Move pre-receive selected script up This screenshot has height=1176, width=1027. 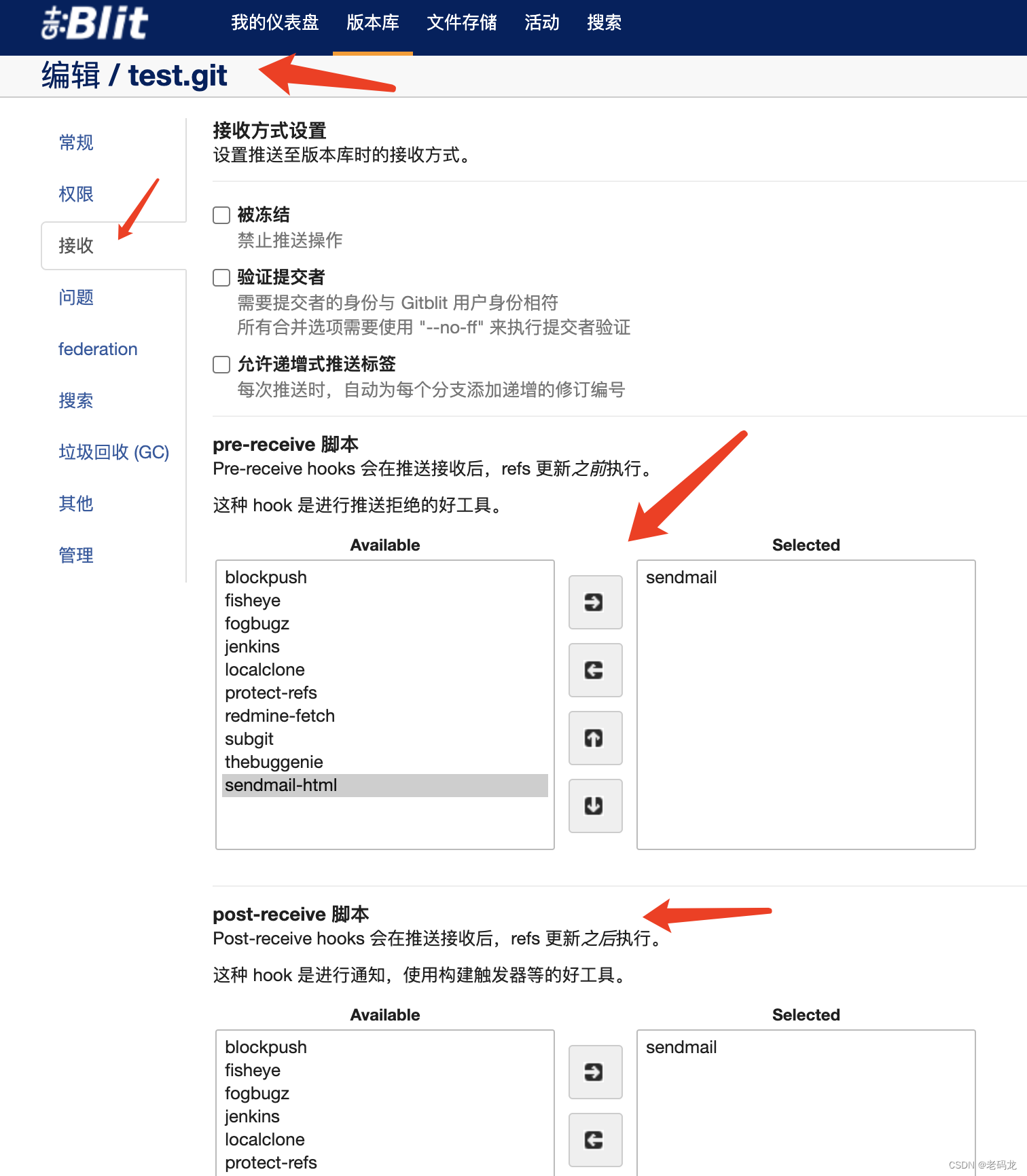tap(596, 738)
